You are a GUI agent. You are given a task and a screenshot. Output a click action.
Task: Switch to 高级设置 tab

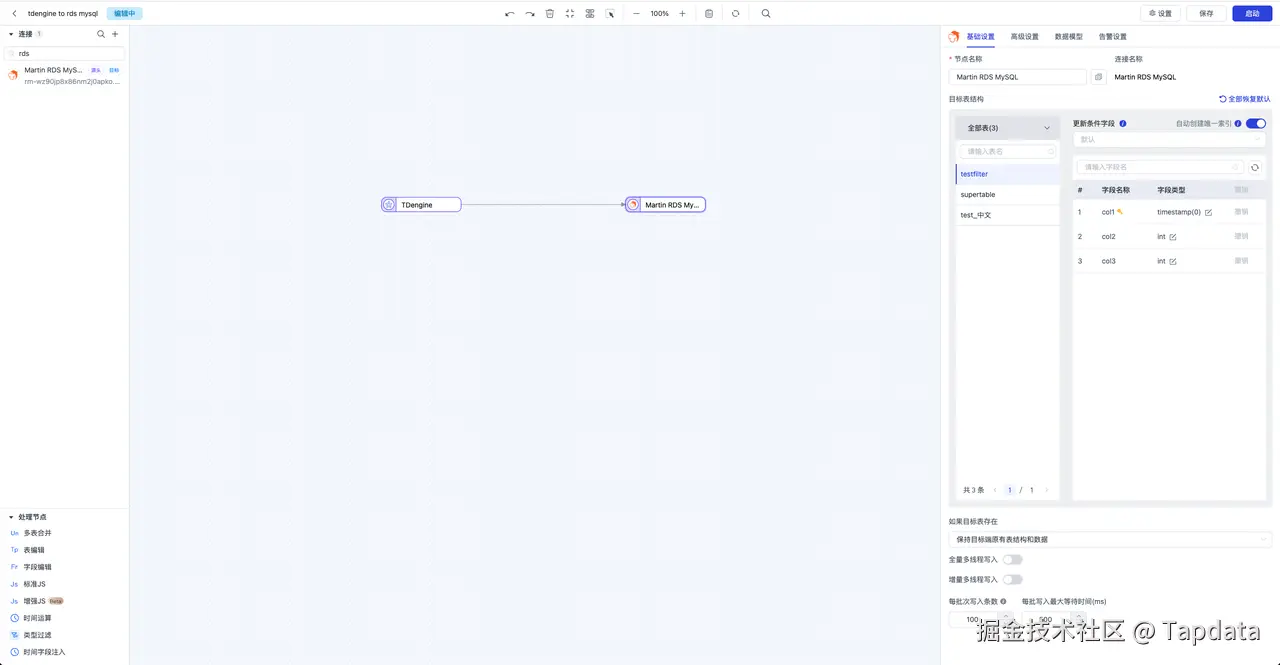[x=1024, y=37]
